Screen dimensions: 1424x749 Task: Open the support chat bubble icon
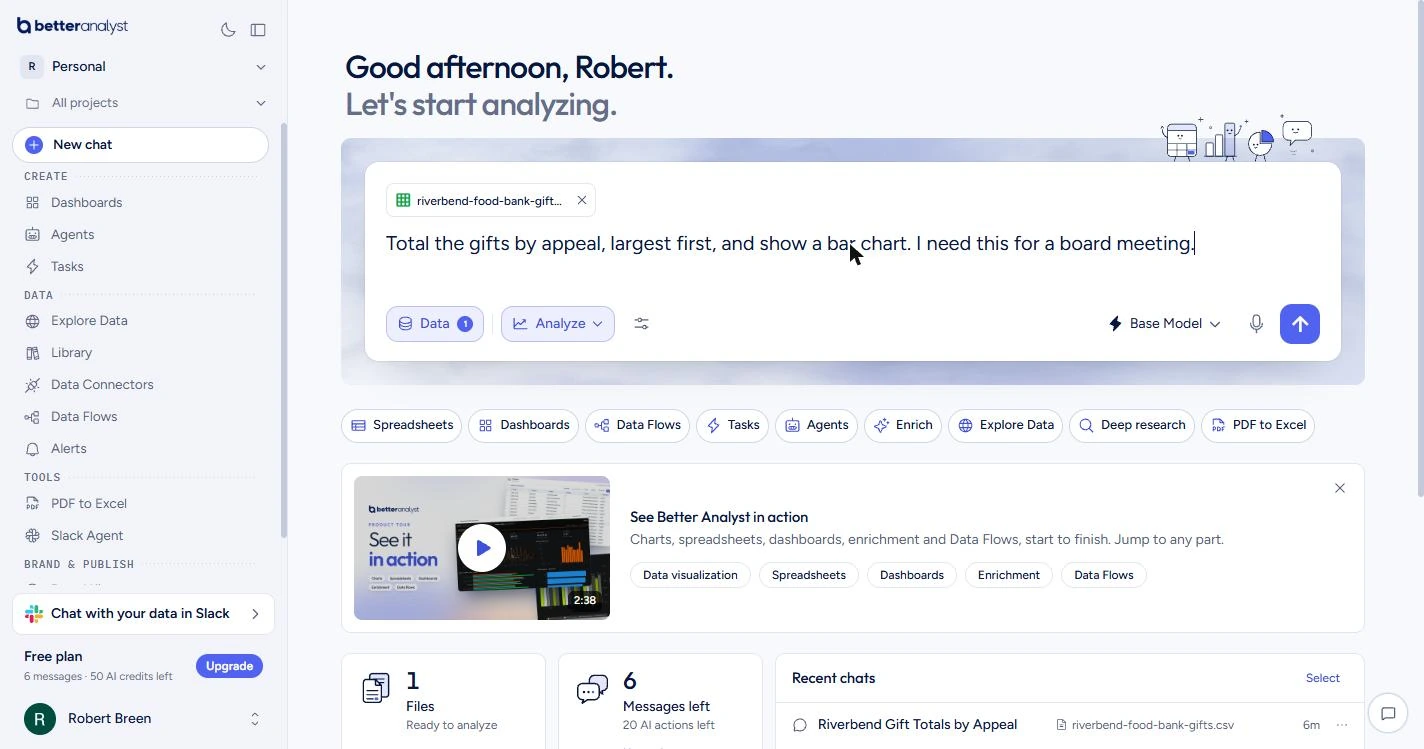click(x=1388, y=714)
